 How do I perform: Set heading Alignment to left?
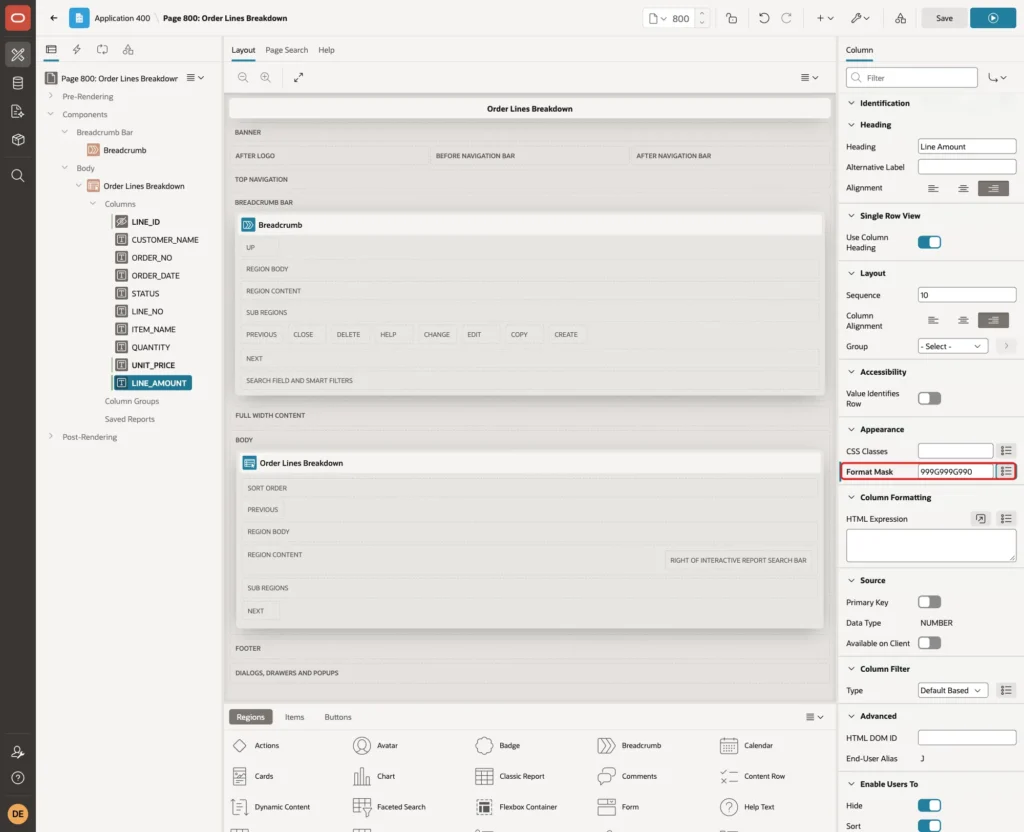(x=933, y=188)
